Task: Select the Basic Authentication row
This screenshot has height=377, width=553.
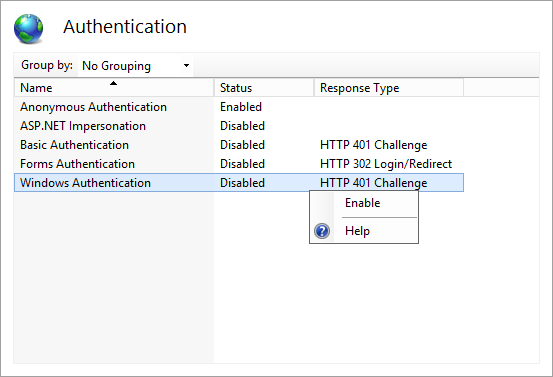Action: (239, 145)
